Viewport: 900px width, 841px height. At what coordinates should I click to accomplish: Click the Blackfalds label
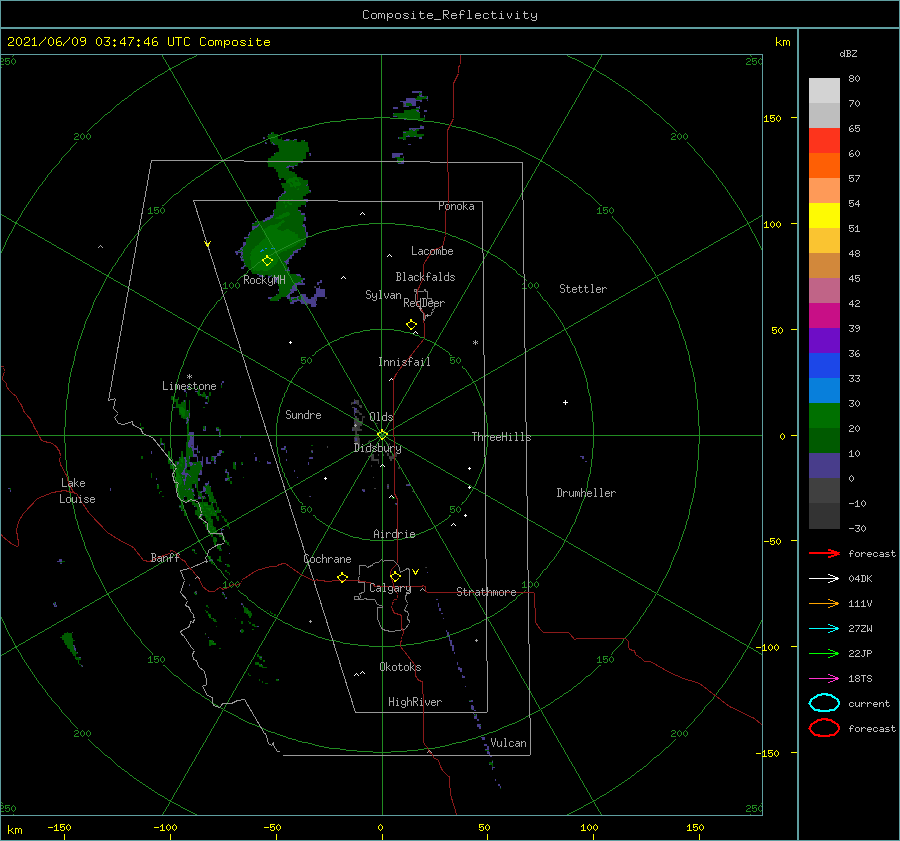pyautogui.click(x=425, y=277)
